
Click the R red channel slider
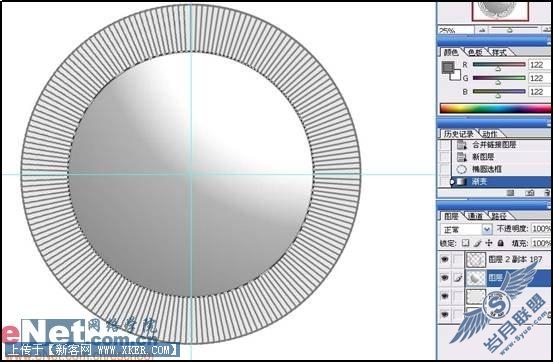pyautogui.click(x=499, y=65)
